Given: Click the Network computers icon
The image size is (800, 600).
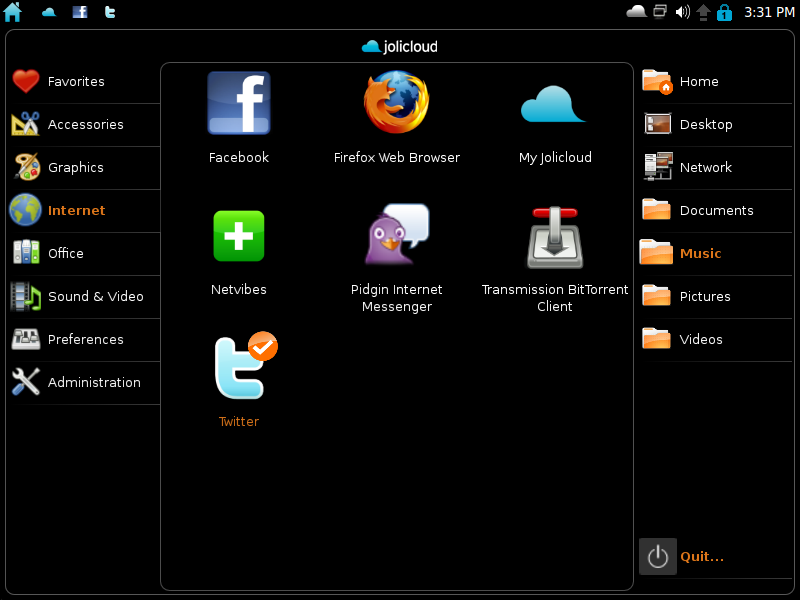Looking at the screenshot, I should pos(658,166).
